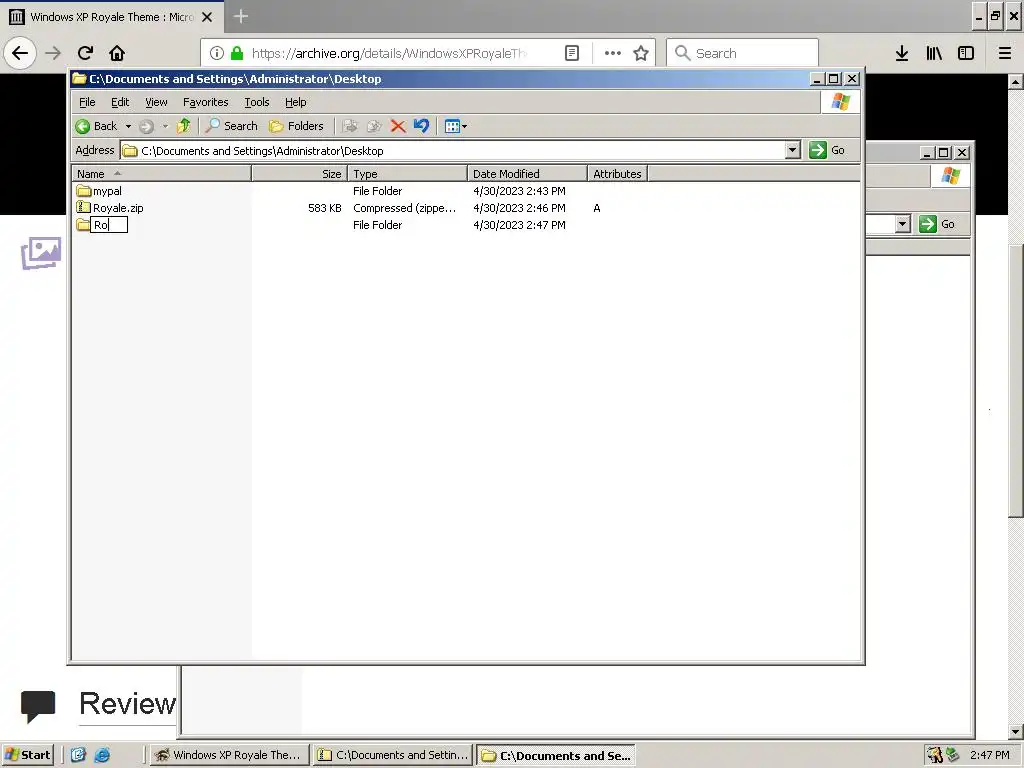
Task: Close the Windows XP Royale Theme tab
Action: pos(207,17)
